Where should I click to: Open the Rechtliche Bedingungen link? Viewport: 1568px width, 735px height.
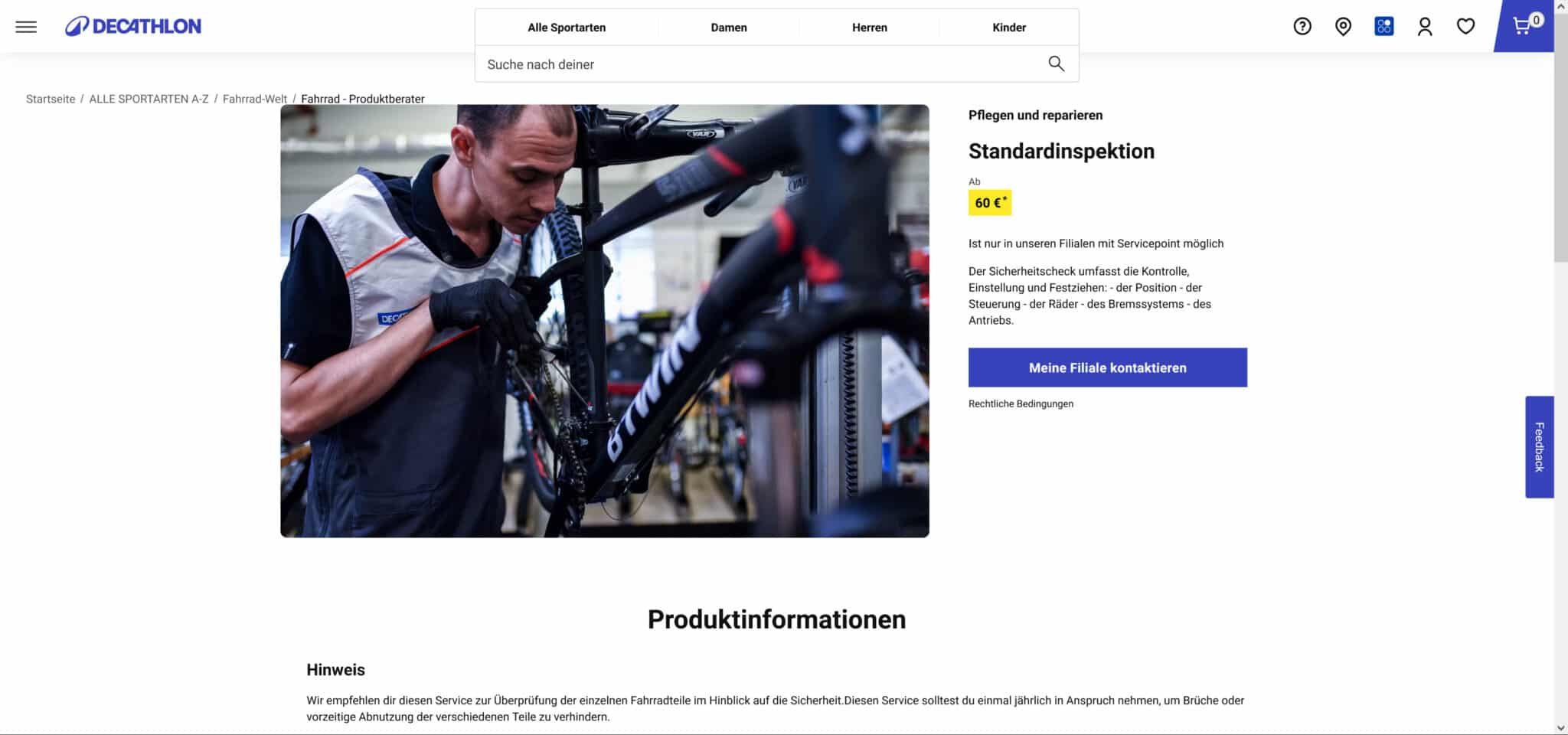[1021, 403]
